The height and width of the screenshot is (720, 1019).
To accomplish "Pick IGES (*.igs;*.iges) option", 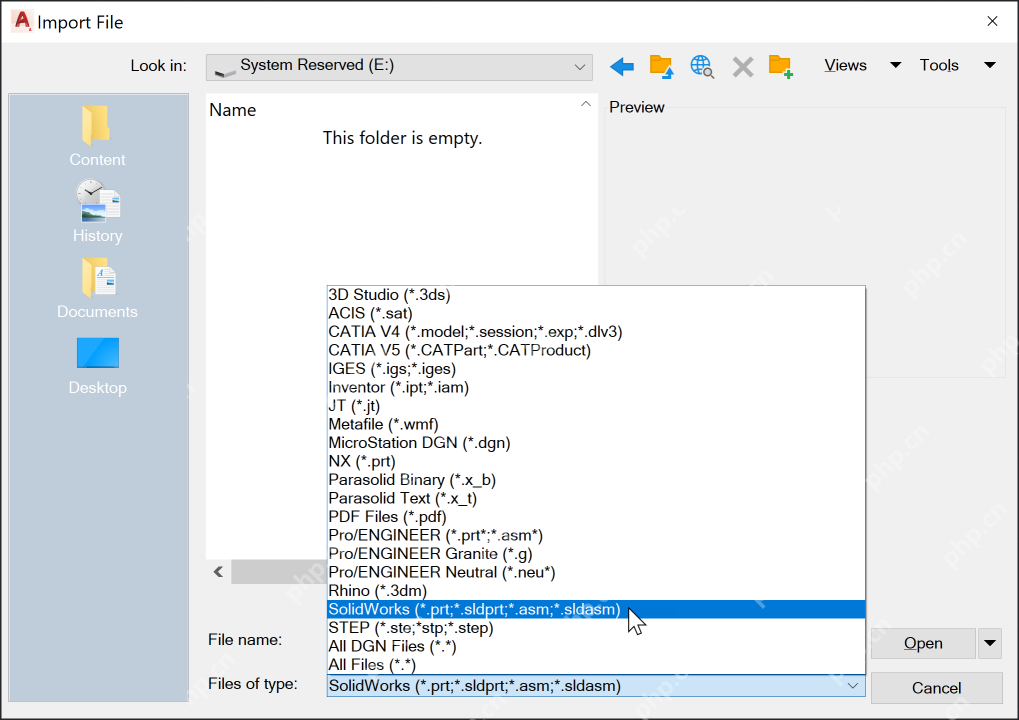I will (596, 369).
